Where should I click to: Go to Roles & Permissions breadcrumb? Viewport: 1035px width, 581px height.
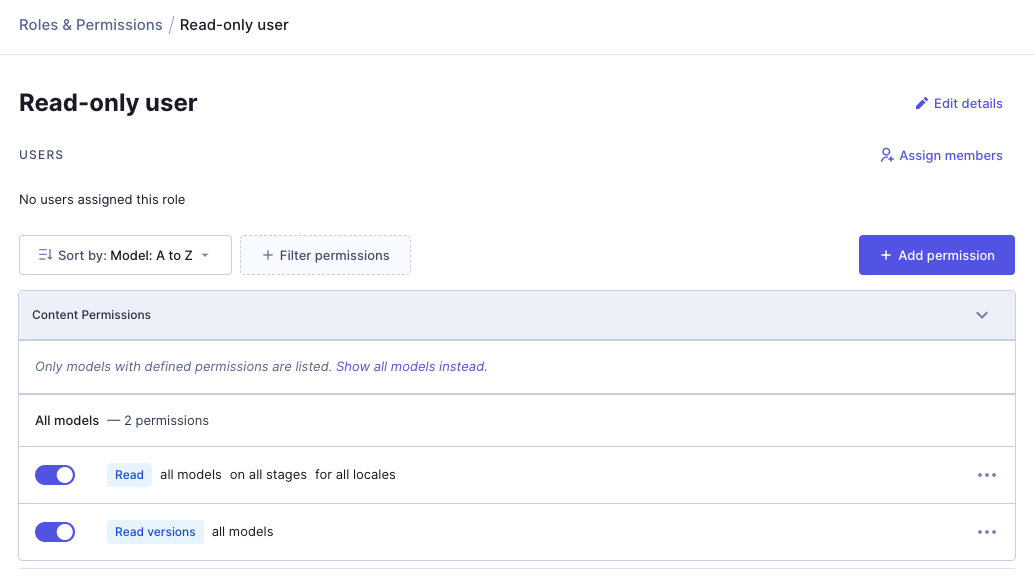[x=90, y=25]
